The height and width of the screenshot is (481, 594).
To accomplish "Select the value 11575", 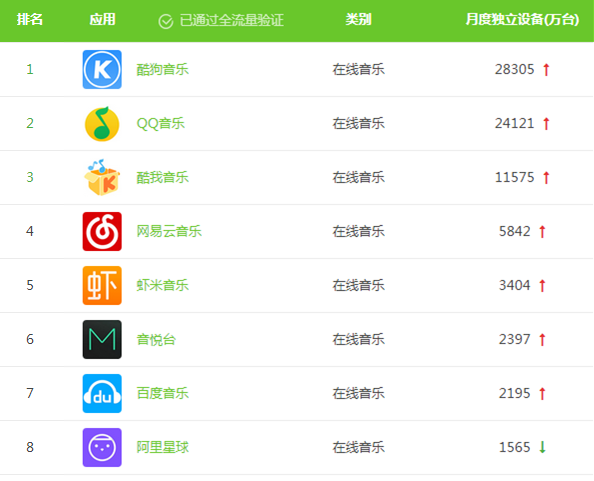I will (514, 177).
